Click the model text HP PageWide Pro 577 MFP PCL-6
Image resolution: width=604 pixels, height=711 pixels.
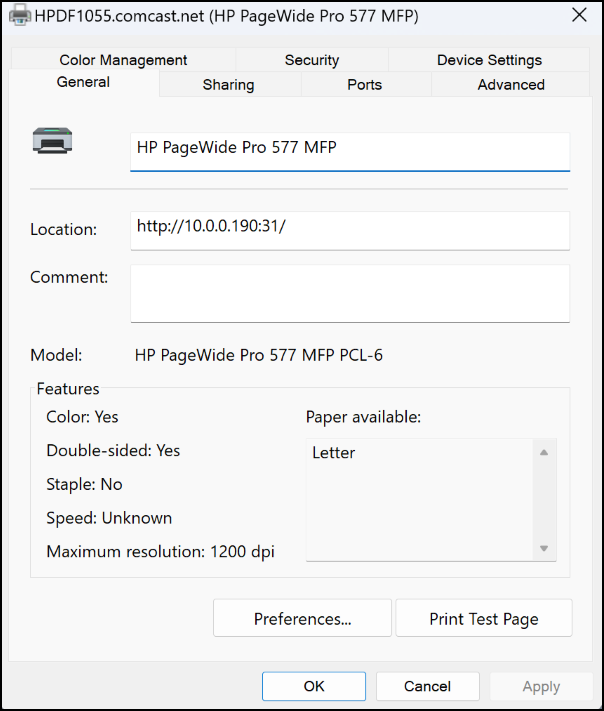pos(259,355)
